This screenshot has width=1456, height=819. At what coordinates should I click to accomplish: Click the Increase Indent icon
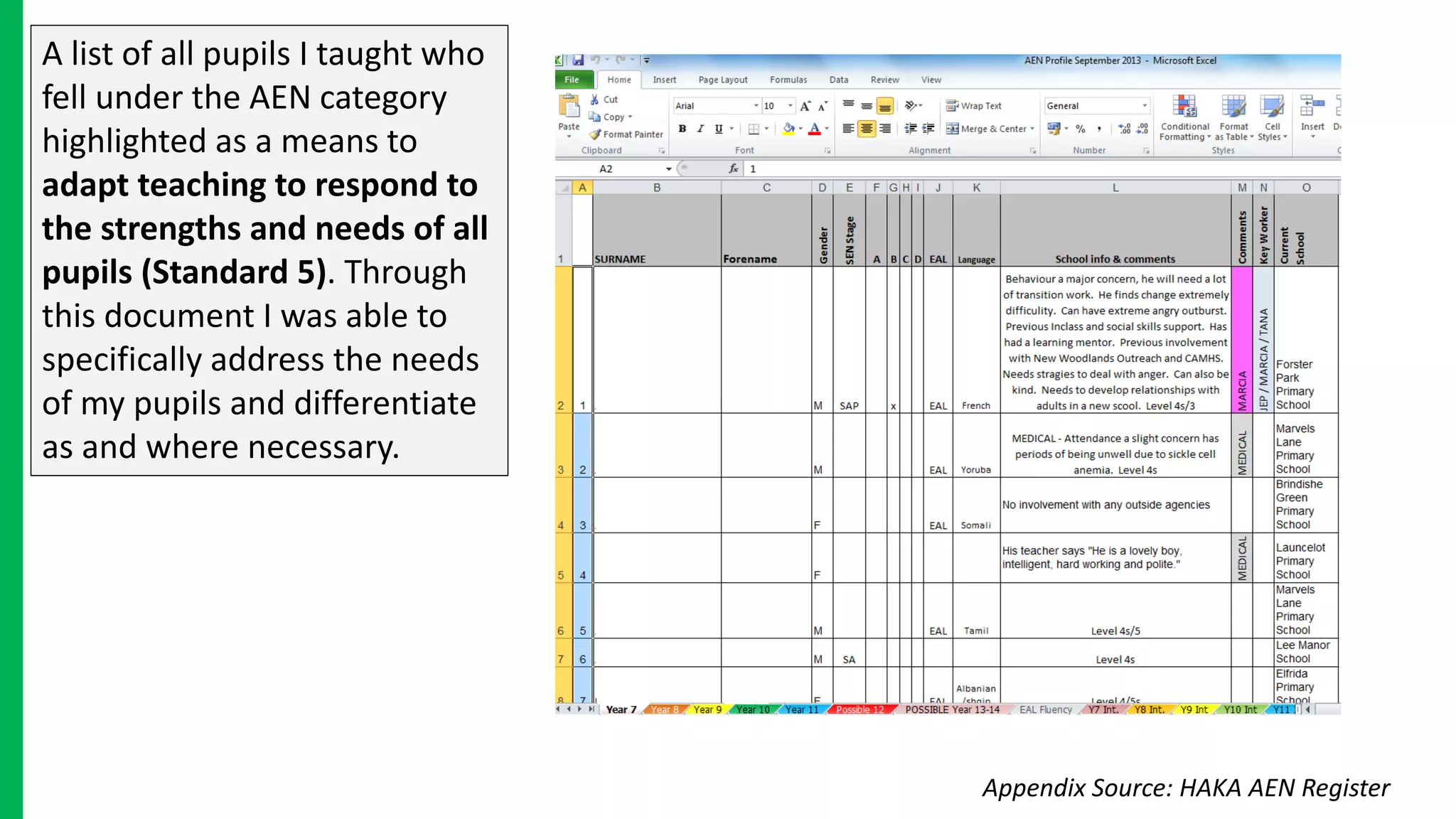click(x=928, y=129)
